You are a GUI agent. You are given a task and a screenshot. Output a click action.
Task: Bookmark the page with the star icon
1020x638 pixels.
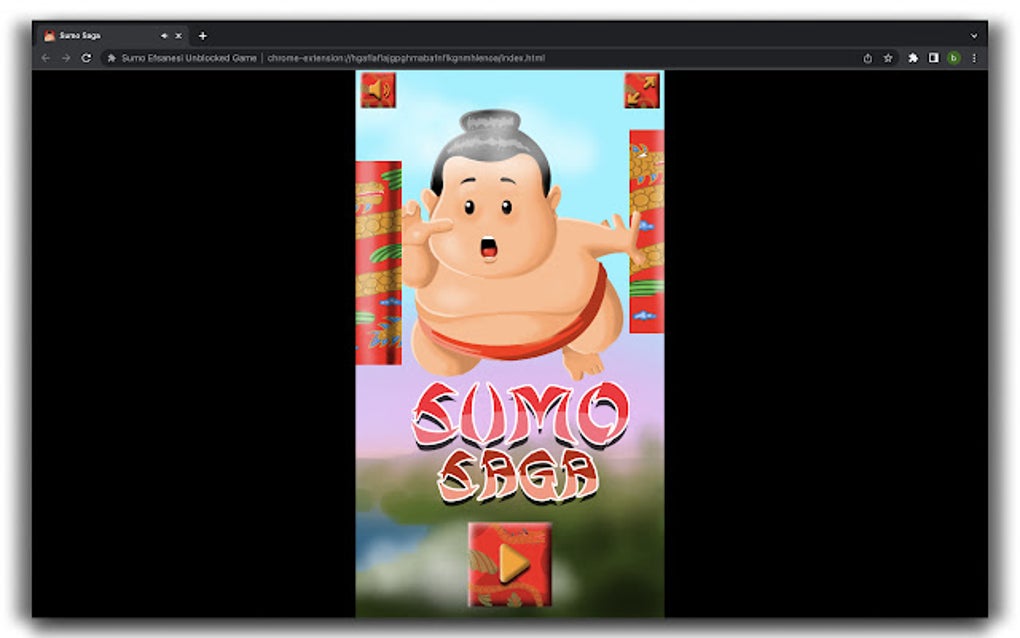click(x=890, y=58)
